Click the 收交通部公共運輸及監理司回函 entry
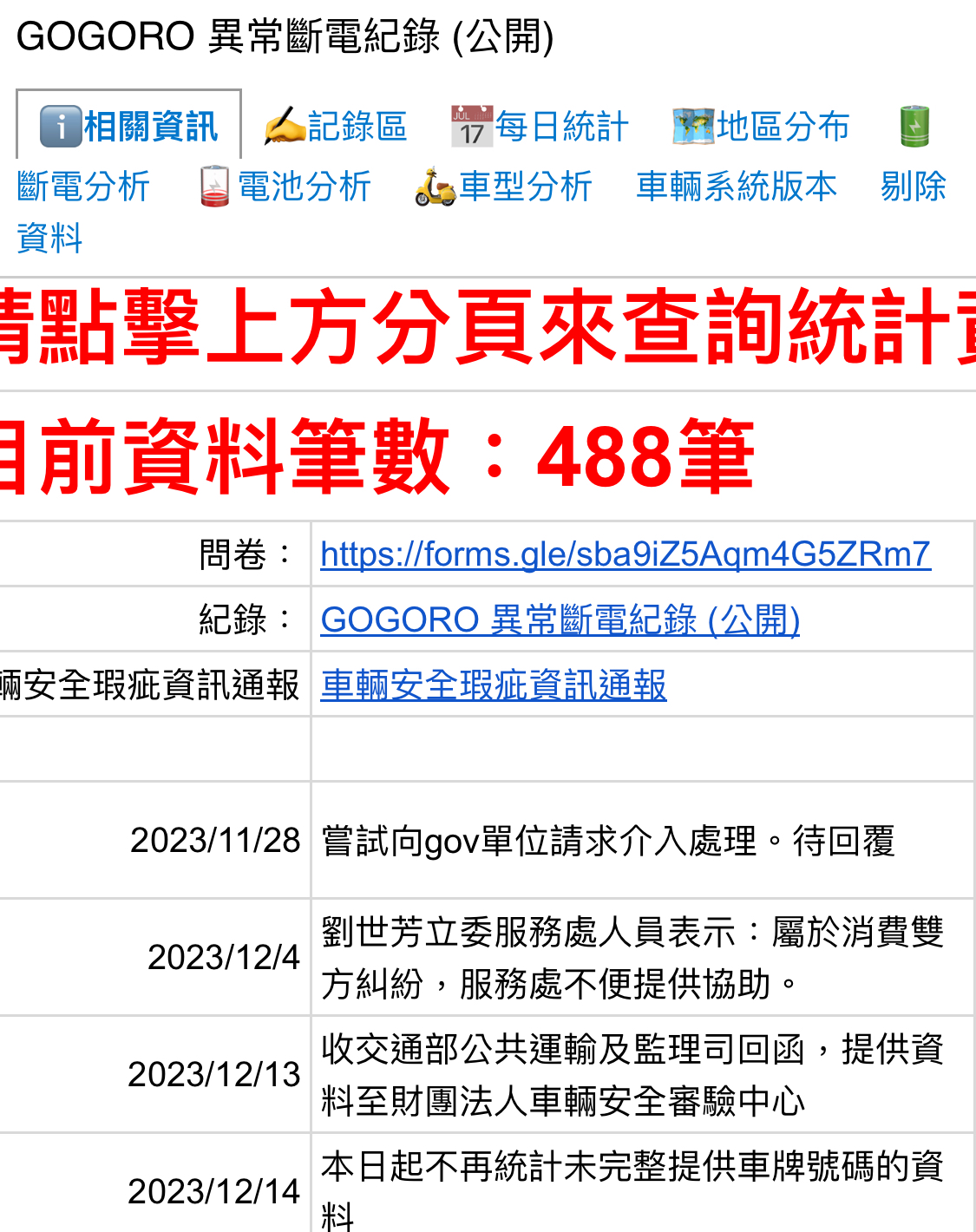 coord(632,1075)
